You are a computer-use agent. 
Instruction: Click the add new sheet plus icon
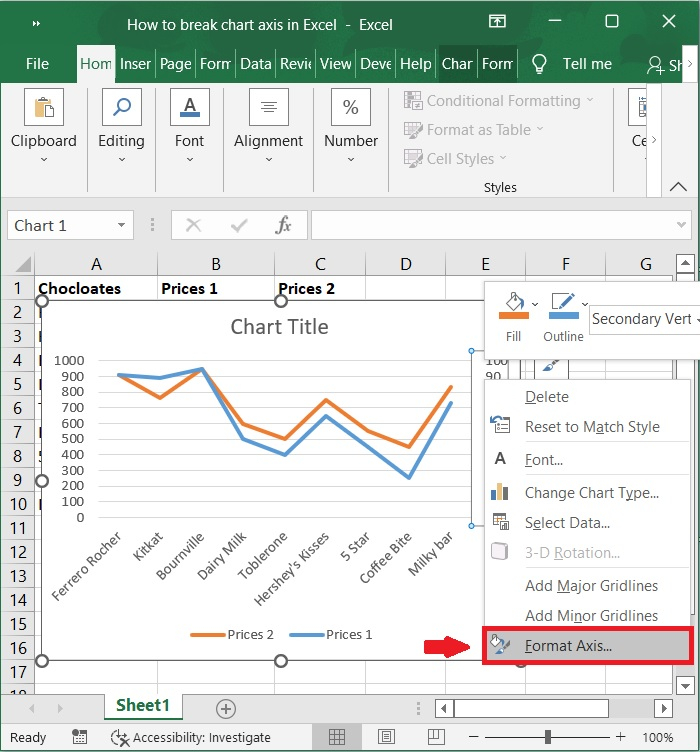point(226,709)
